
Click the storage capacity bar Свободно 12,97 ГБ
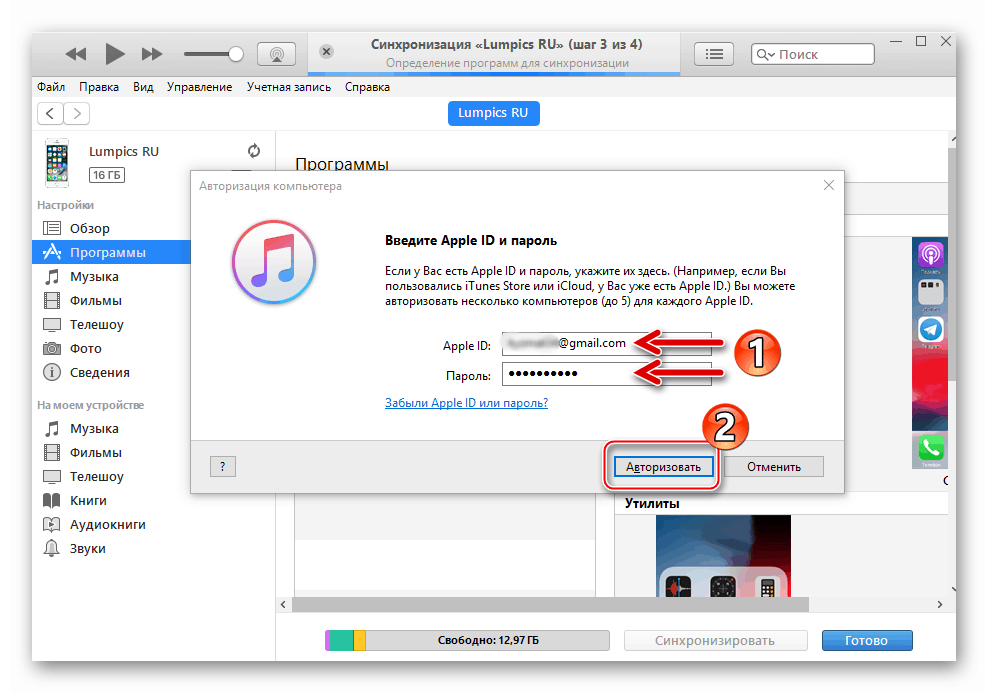point(468,640)
